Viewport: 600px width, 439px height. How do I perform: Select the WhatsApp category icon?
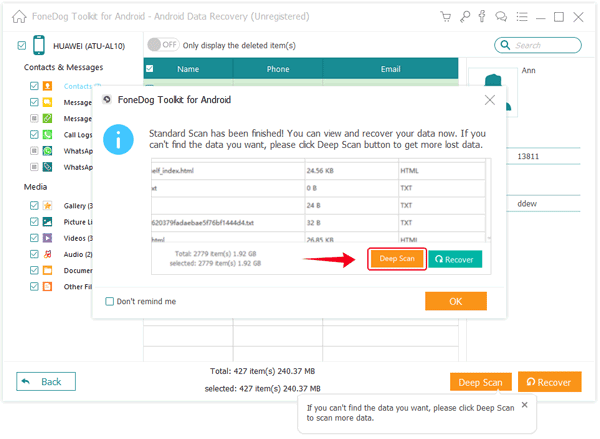(47, 151)
